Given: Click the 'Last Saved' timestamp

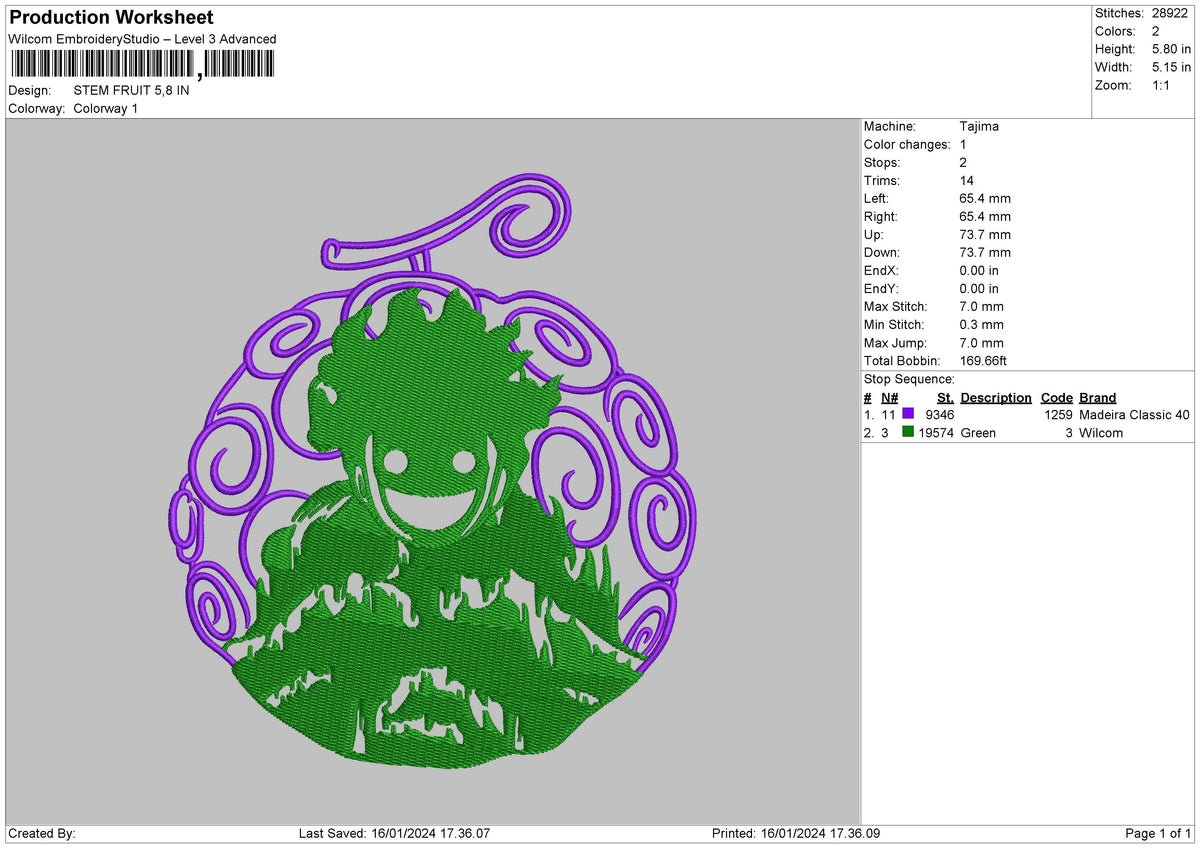Looking at the screenshot, I should pos(394,834).
